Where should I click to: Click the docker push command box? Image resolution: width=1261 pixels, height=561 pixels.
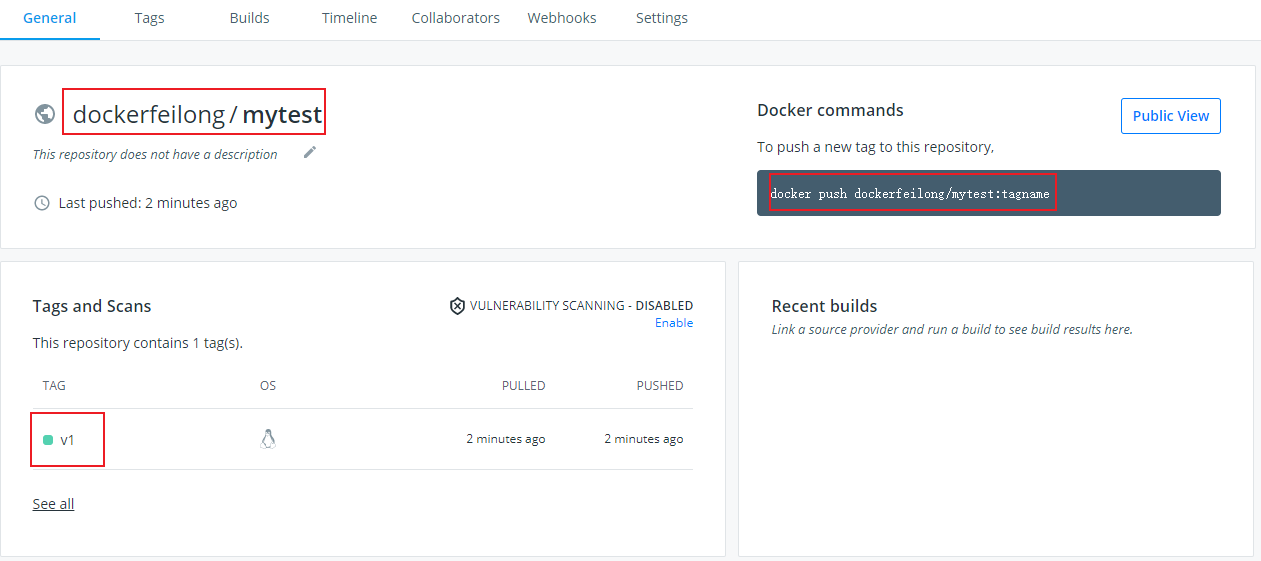coord(988,193)
